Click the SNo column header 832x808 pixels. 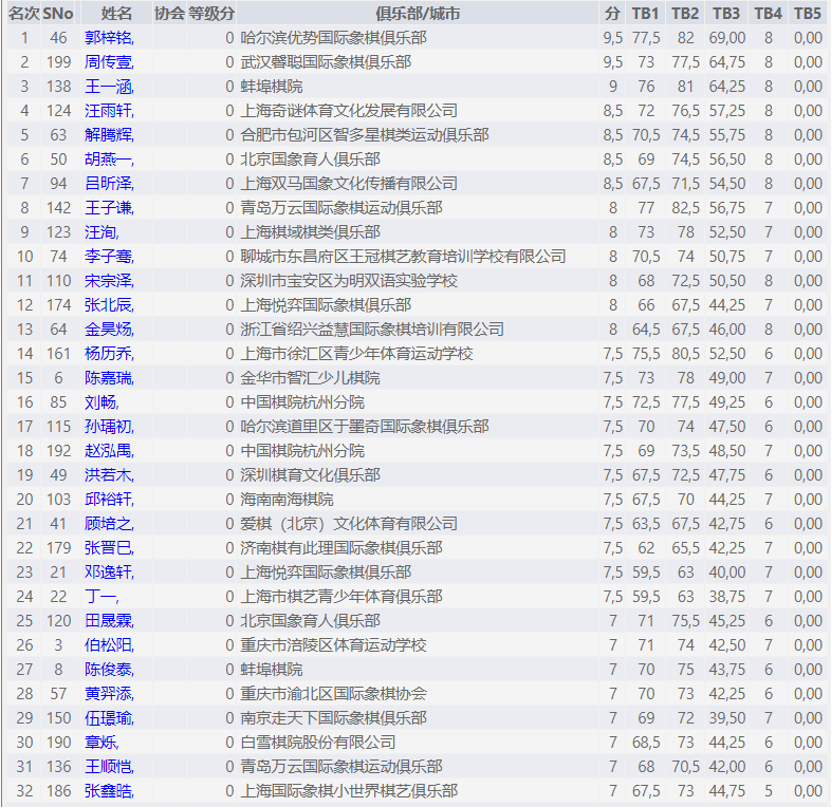tap(58, 13)
